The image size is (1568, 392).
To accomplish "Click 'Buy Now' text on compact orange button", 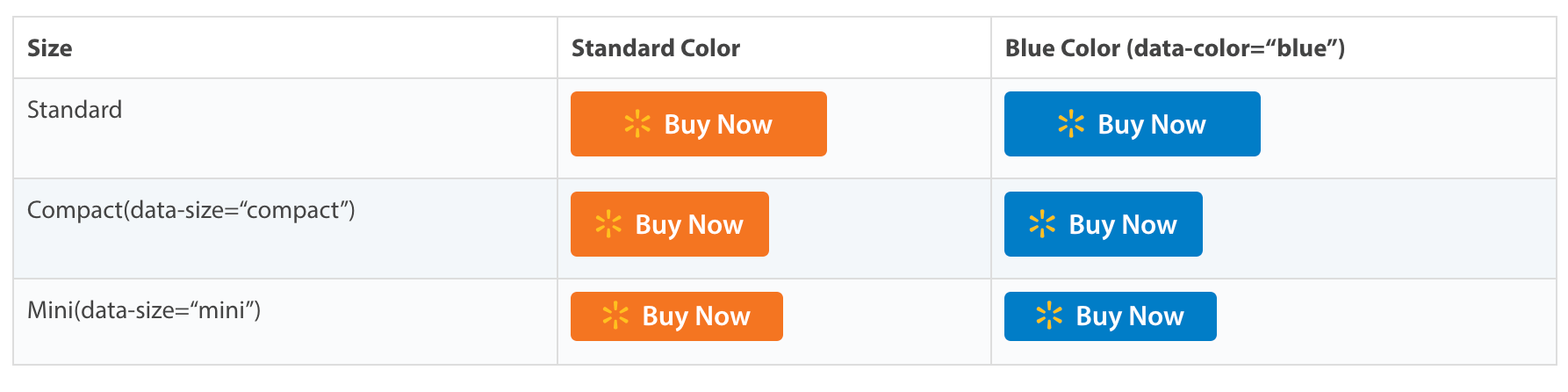I will pos(689,225).
